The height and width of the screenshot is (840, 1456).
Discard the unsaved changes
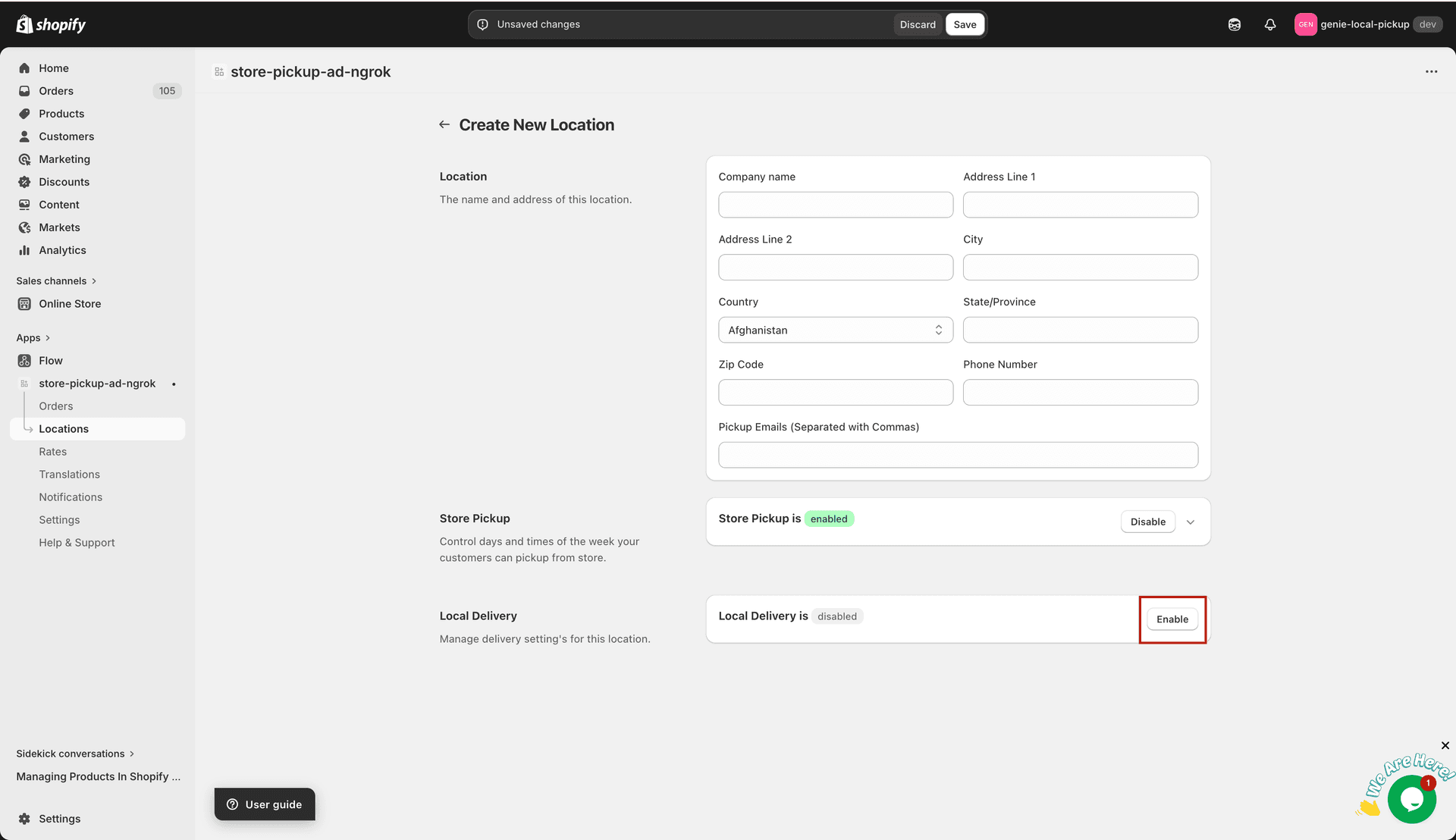[918, 24]
